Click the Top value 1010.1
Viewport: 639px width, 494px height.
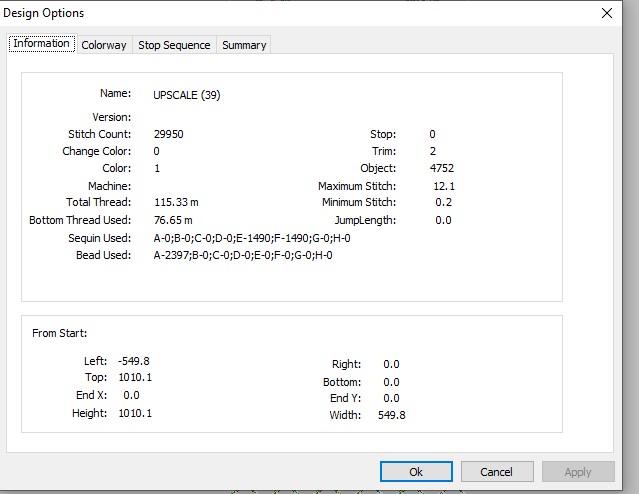pyautogui.click(x=135, y=377)
